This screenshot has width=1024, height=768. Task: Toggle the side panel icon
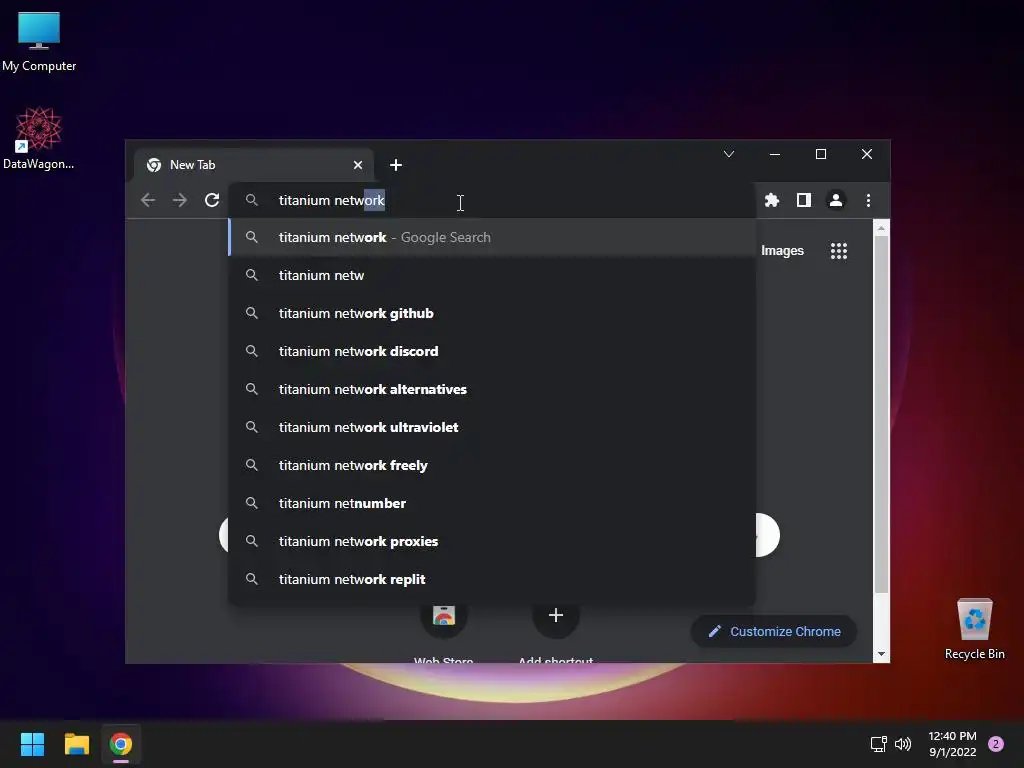pyautogui.click(x=804, y=200)
